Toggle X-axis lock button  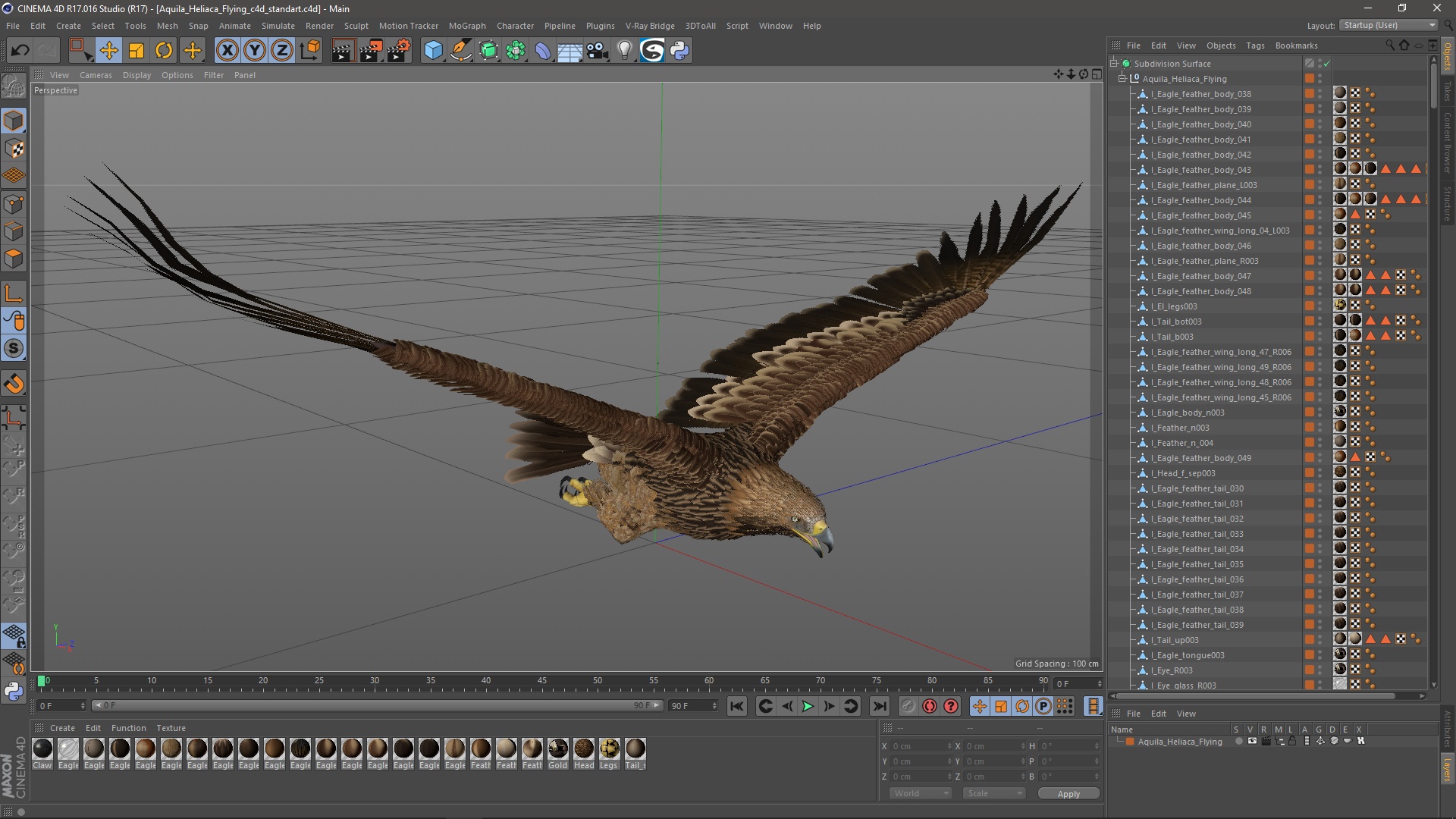click(227, 51)
